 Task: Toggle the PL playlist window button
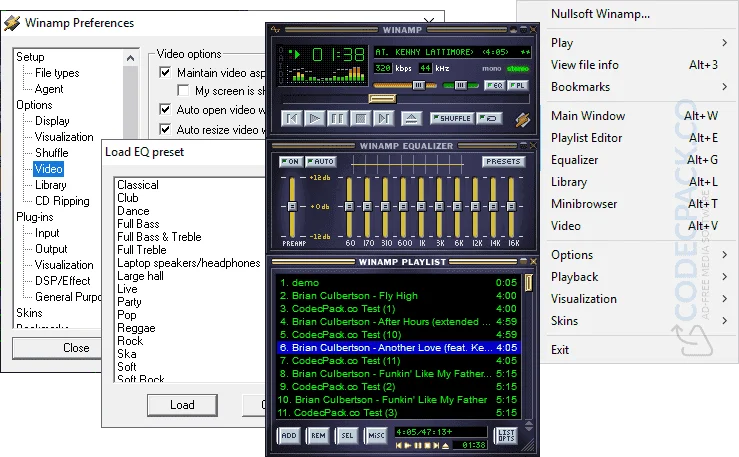pos(517,85)
